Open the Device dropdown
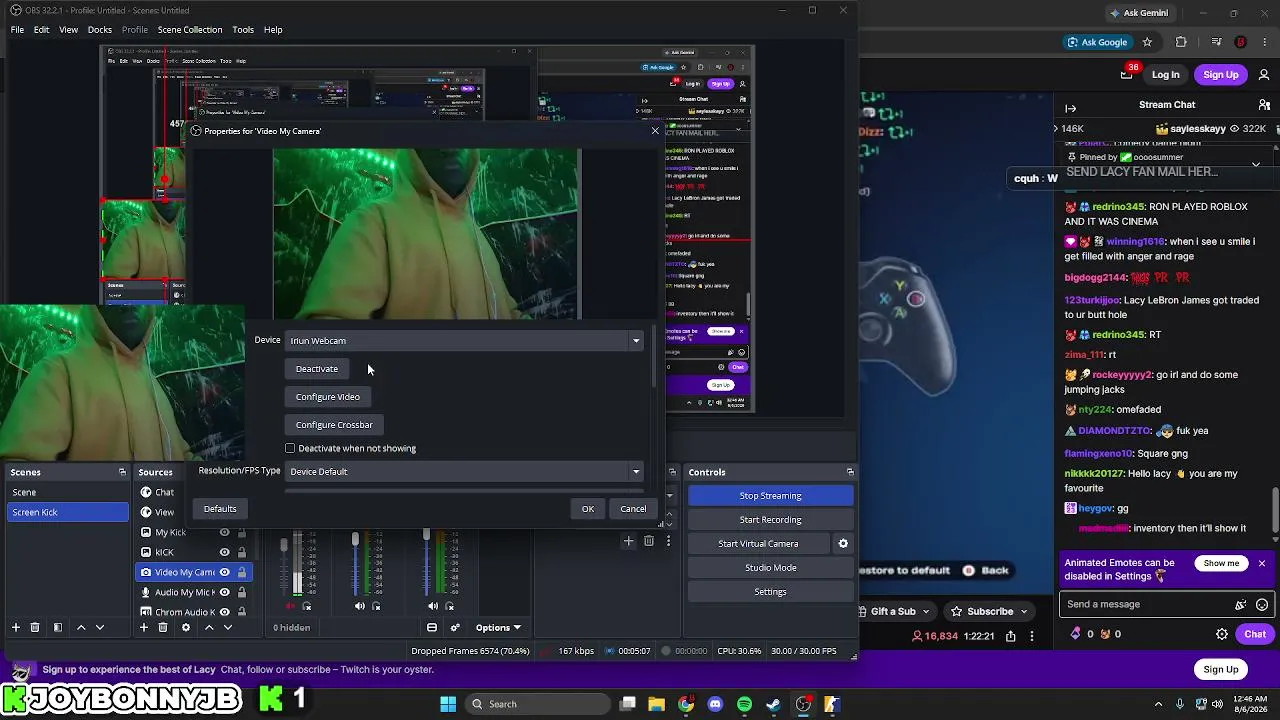 (x=465, y=341)
